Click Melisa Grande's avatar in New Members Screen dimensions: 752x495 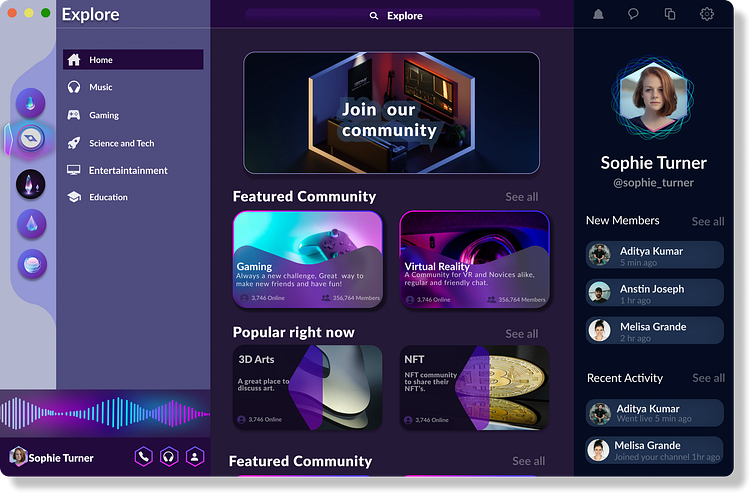pyautogui.click(x=599, y=330)
